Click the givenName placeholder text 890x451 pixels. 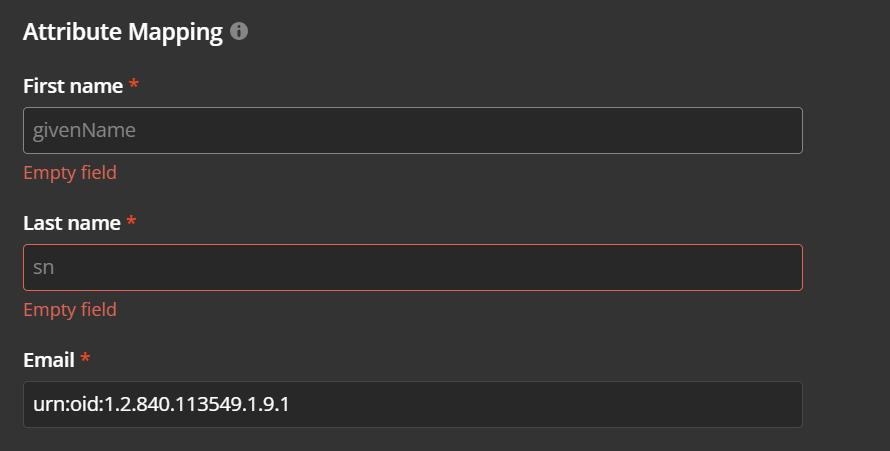pyautogui.click(x=84, y=130)
